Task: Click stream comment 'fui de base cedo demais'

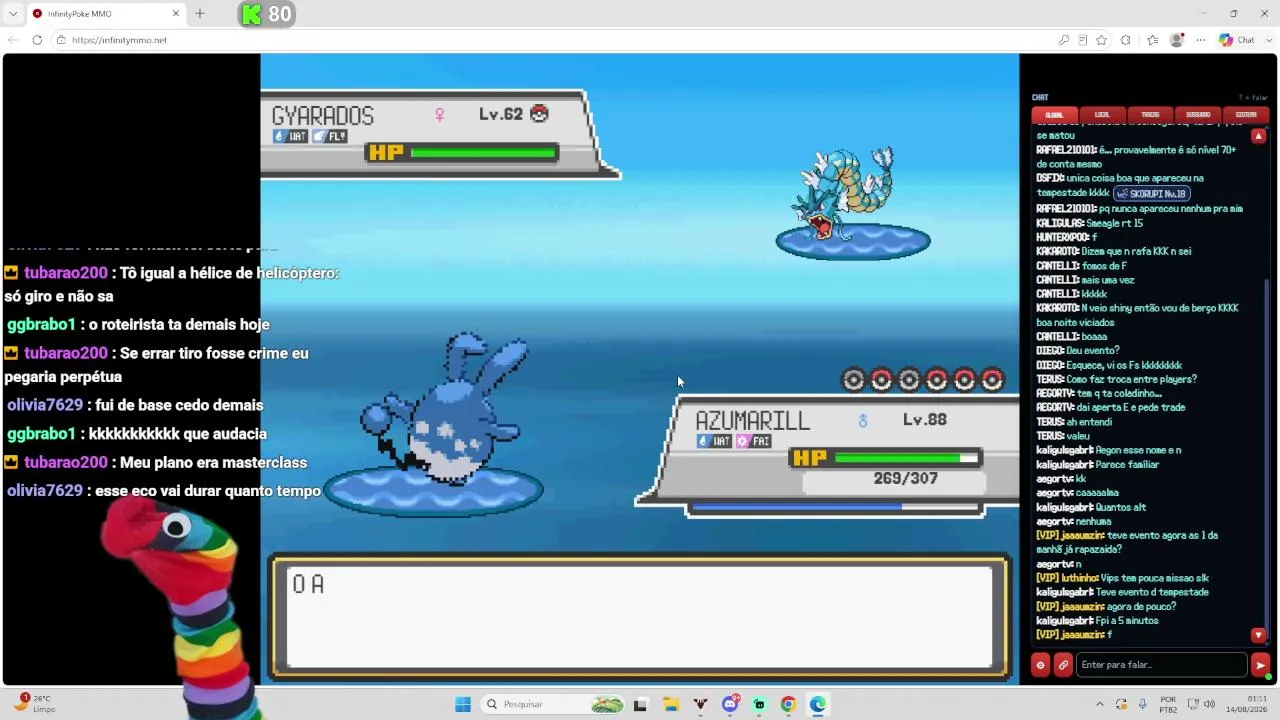Action: coord(179,405)
